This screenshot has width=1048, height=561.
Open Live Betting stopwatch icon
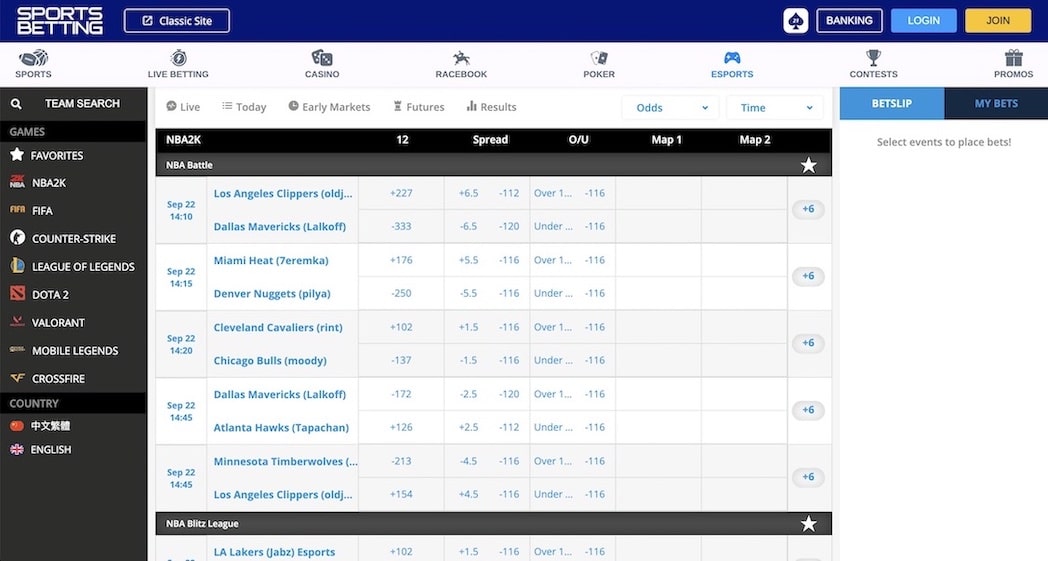tap(178, 58)
